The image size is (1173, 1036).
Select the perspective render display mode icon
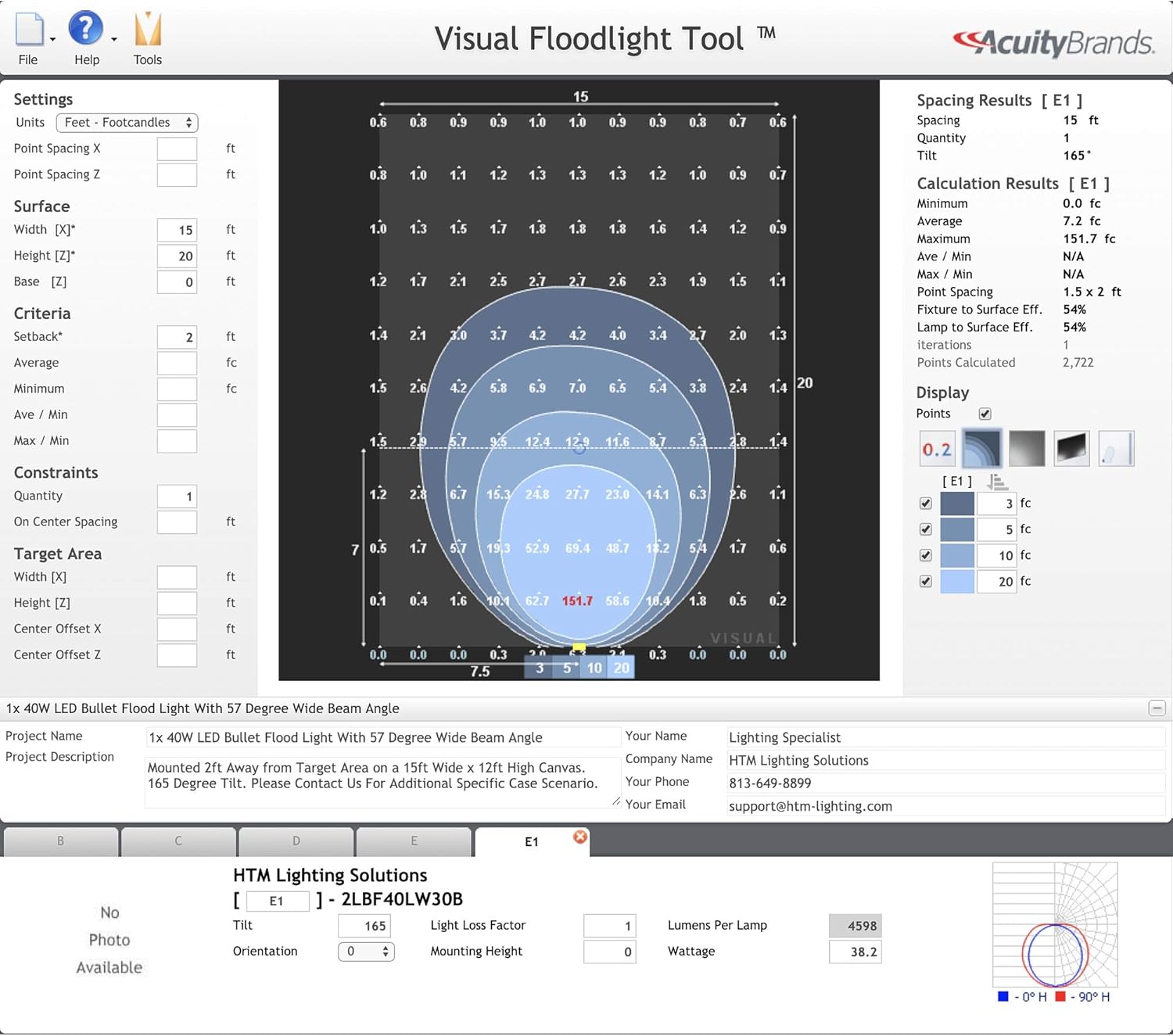click(1071, 449)
